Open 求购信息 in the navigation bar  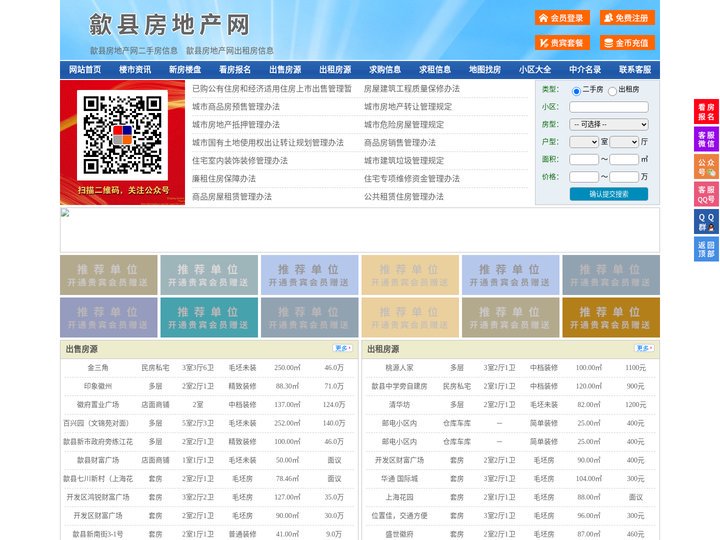[385, 70]
